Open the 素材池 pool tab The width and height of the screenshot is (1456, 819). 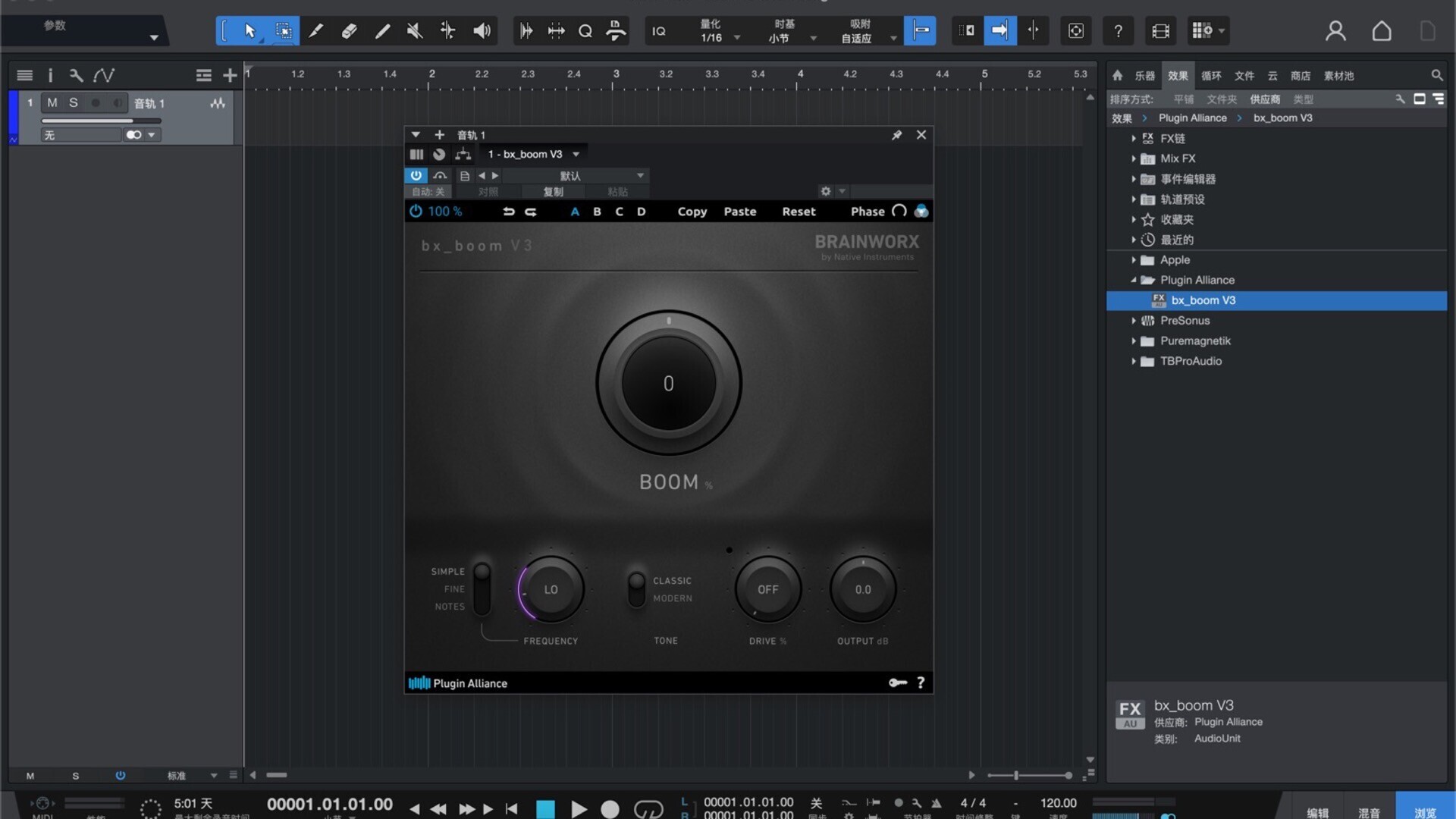click(1338, 75)
